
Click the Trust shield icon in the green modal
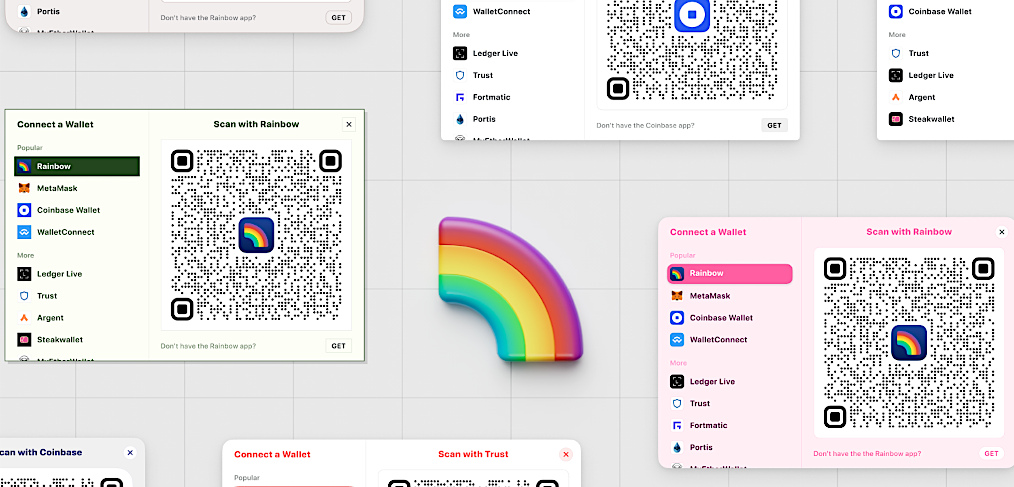click(x=24, y=296)
